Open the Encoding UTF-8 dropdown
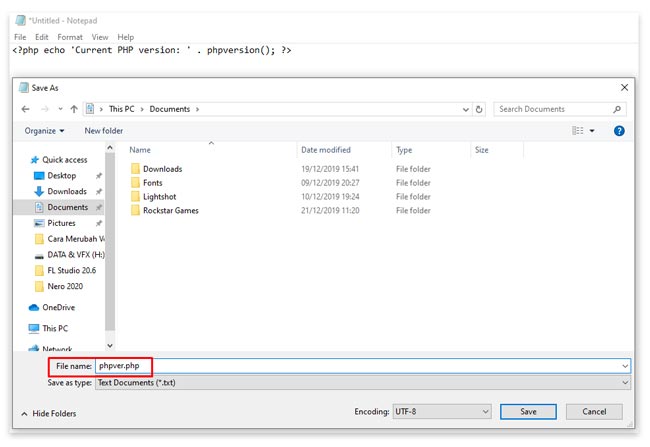 coord(442,412)
